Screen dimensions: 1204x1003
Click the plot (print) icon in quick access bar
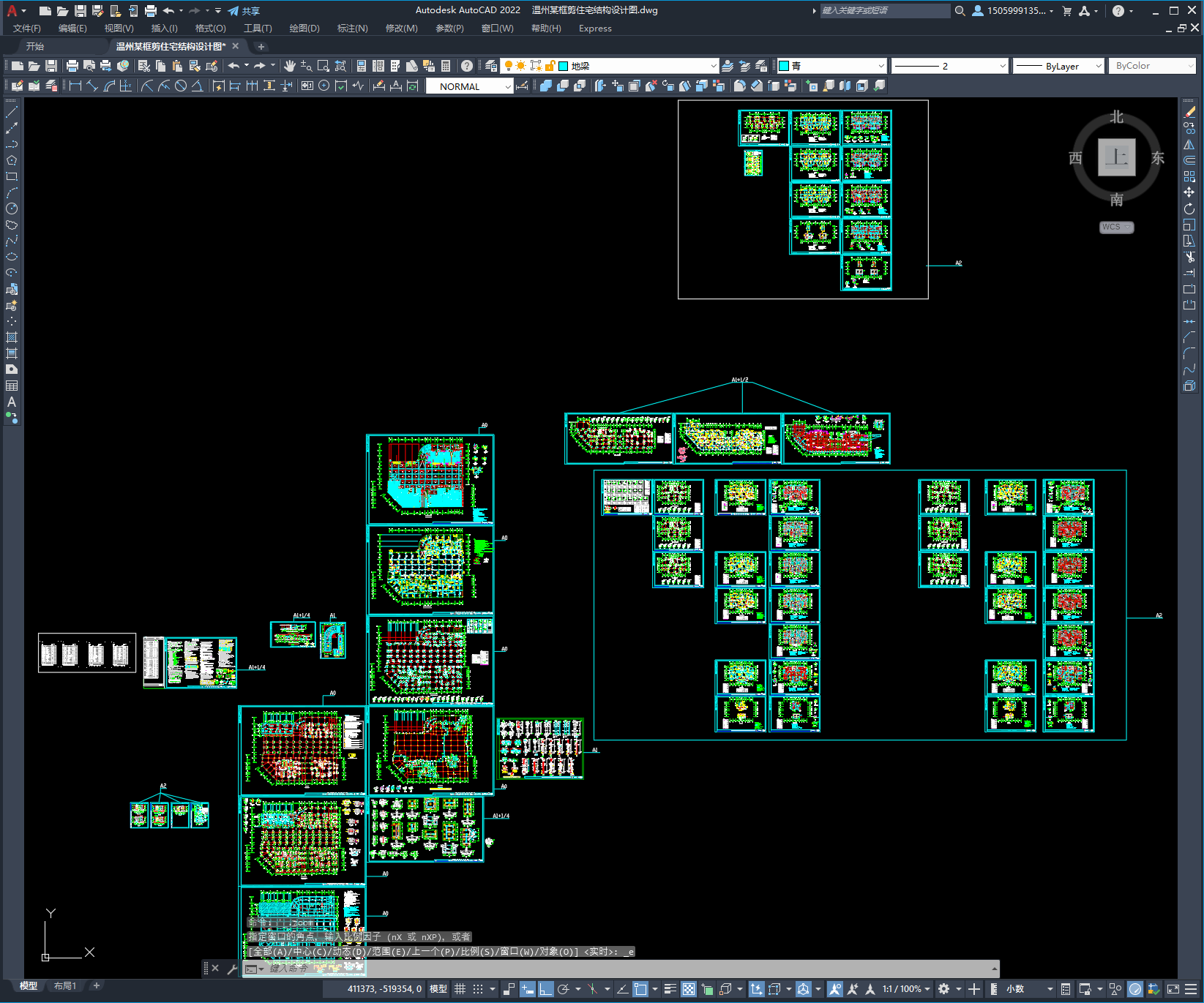tap(150, 11)
